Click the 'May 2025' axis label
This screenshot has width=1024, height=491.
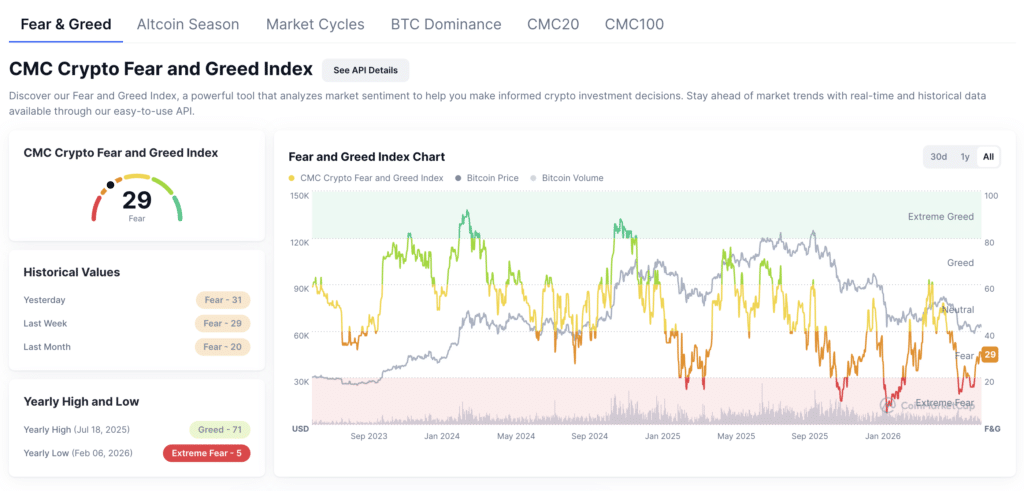(x=736, y=436)
